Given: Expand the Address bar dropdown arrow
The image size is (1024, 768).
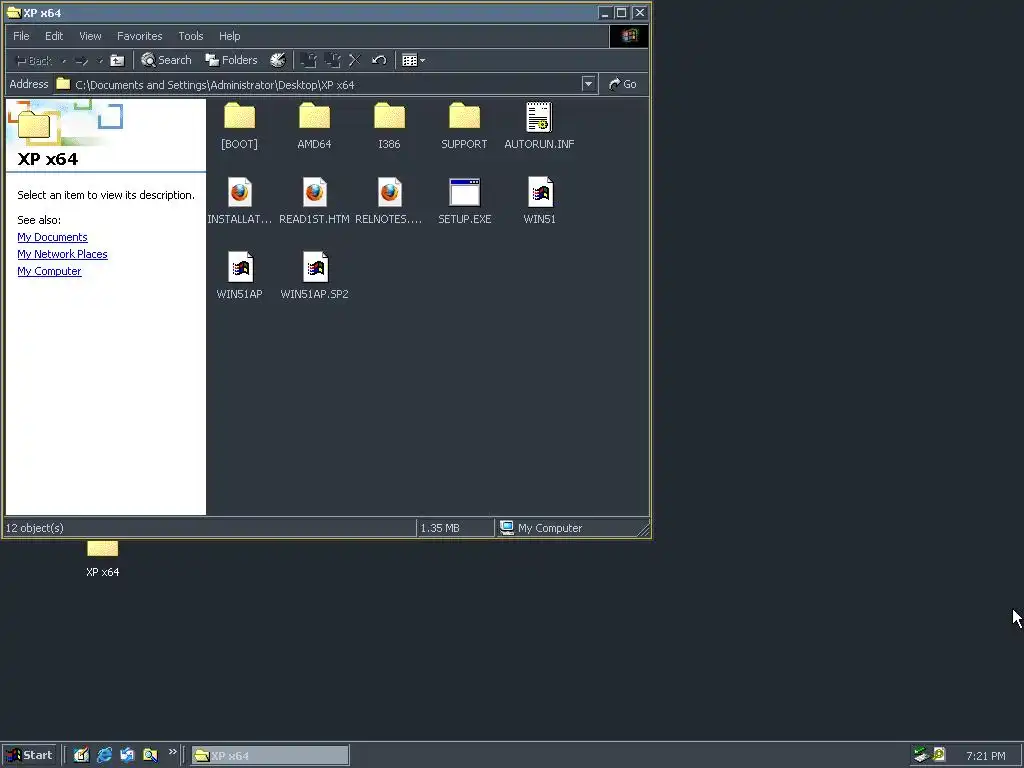Looking at the screenshot, I should (588, 84).
